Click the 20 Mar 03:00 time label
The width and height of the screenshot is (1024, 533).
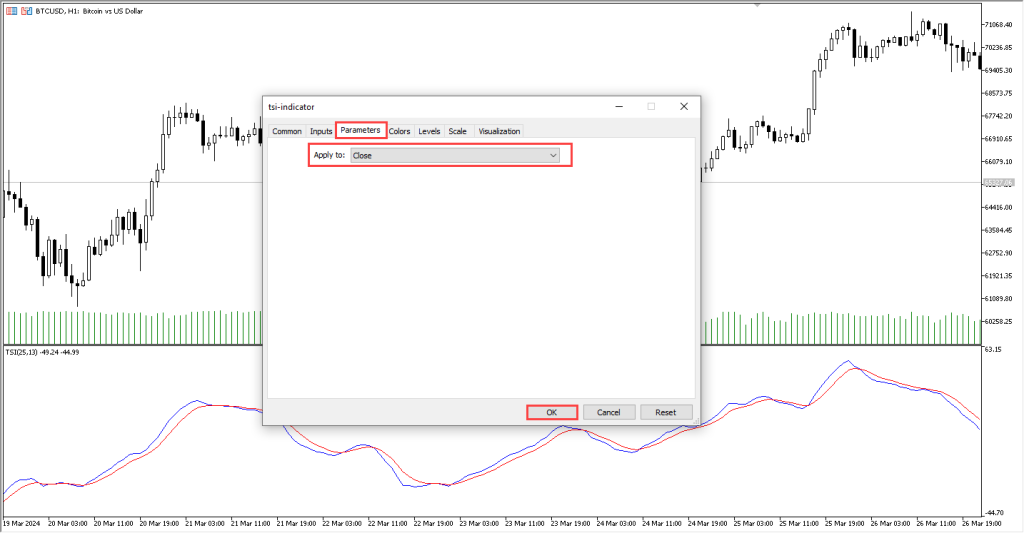point(67,524)
